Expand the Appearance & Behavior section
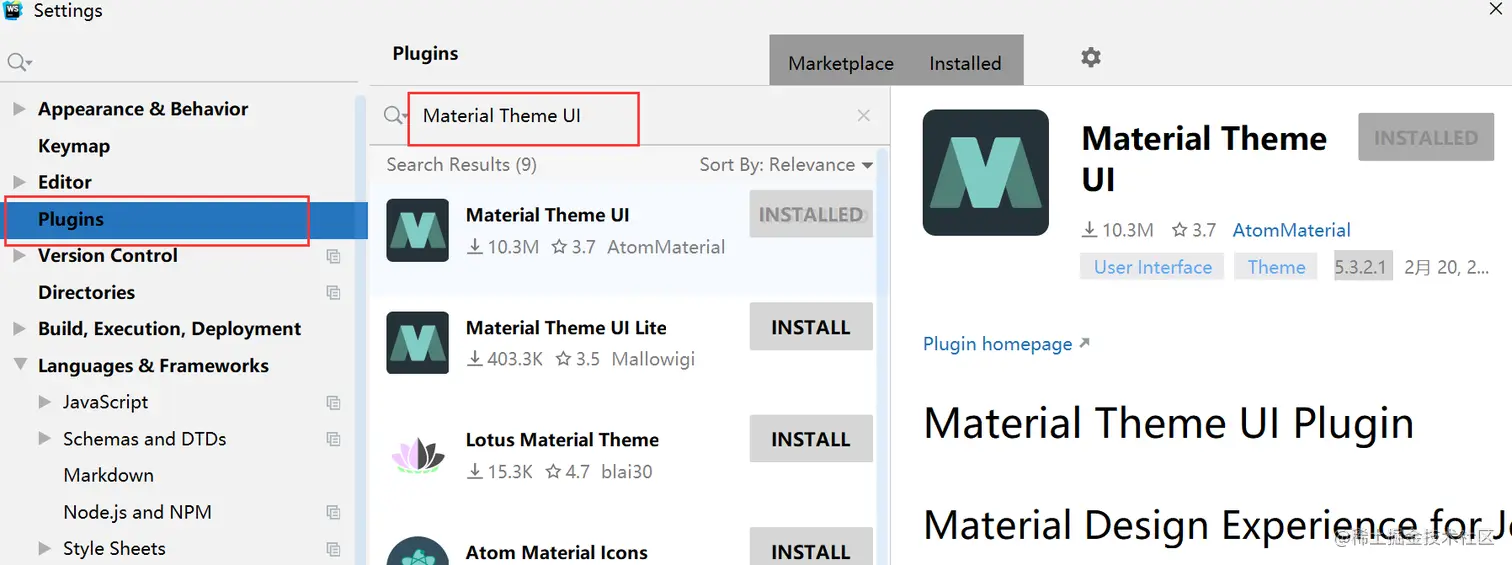 pyautogui.click(x=19, y=109)
